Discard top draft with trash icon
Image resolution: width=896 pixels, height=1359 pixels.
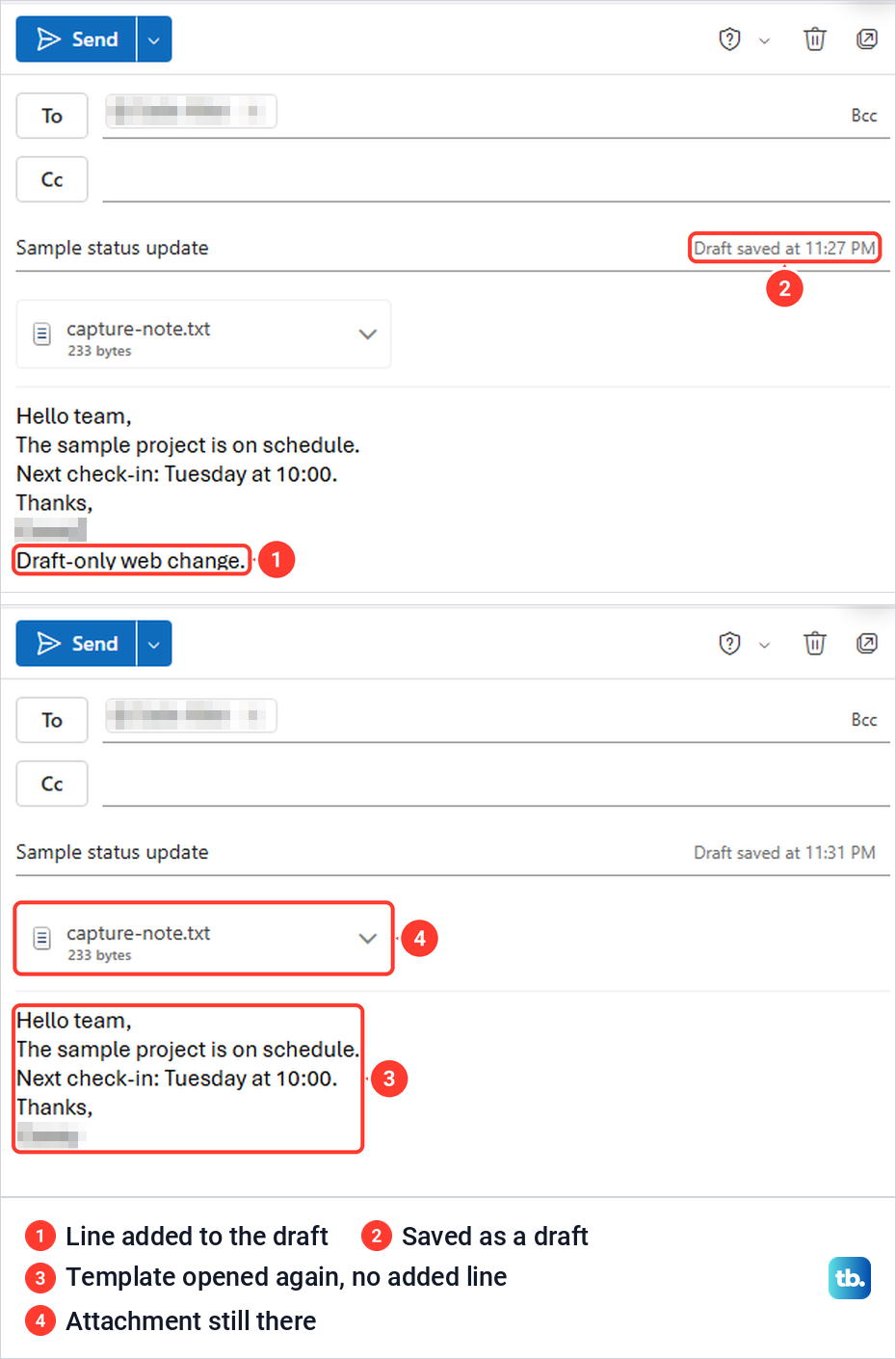(x=815, y=40)
